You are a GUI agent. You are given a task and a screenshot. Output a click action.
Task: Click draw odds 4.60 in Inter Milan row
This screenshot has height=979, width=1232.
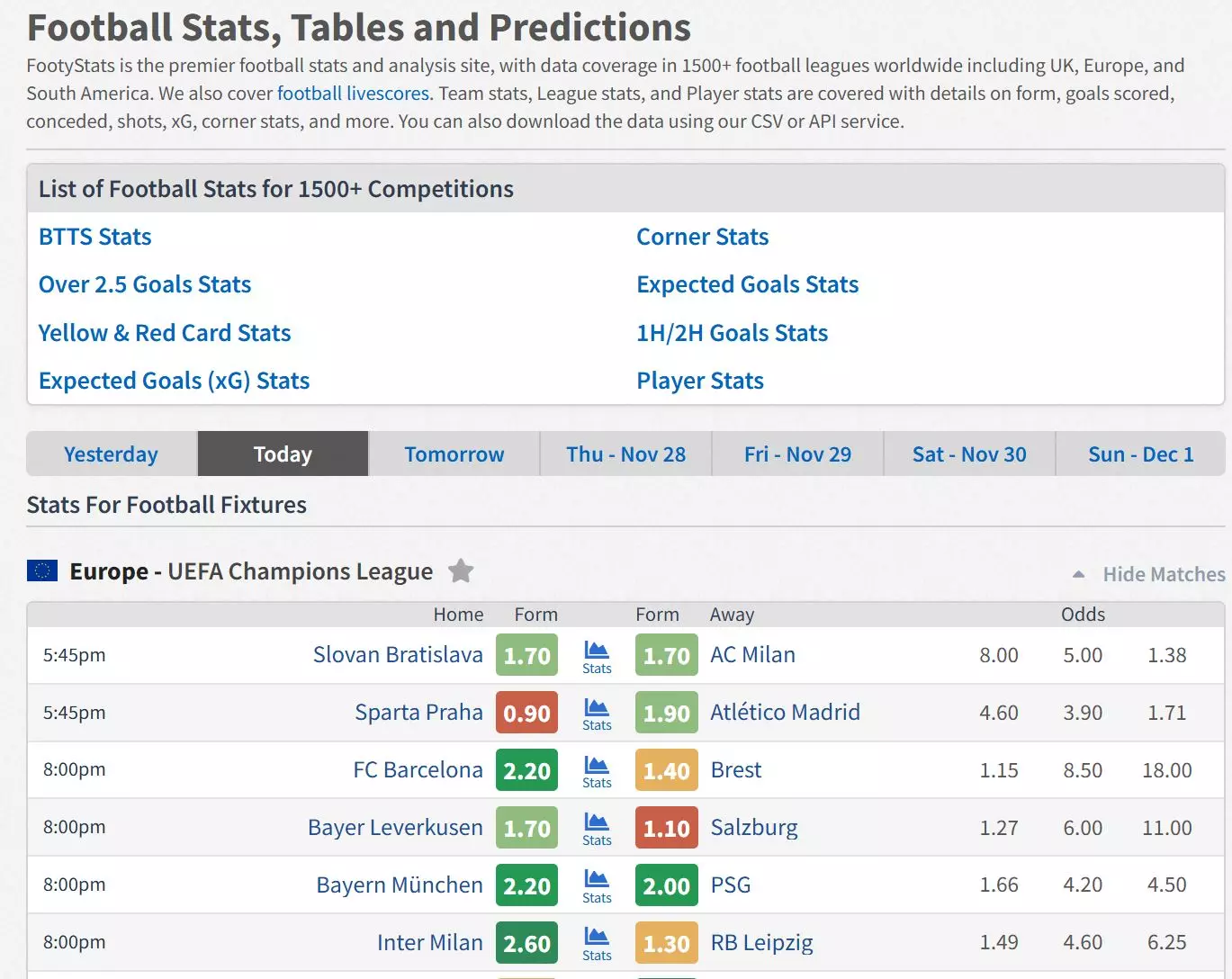tap(1083, 944)
